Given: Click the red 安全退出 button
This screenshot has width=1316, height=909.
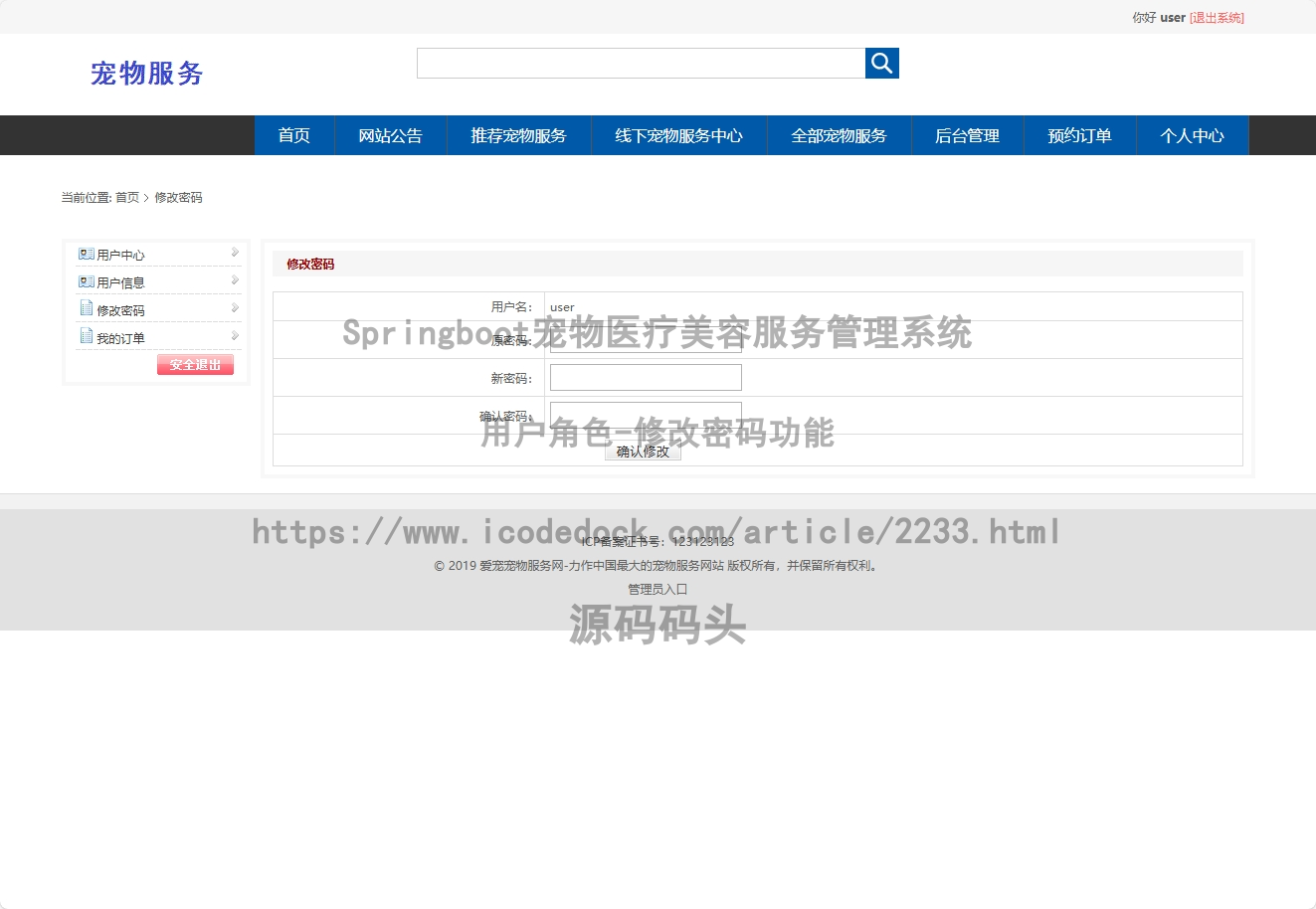Looking at the screenshot, I should pyautogui.click(x=195, y=365).
